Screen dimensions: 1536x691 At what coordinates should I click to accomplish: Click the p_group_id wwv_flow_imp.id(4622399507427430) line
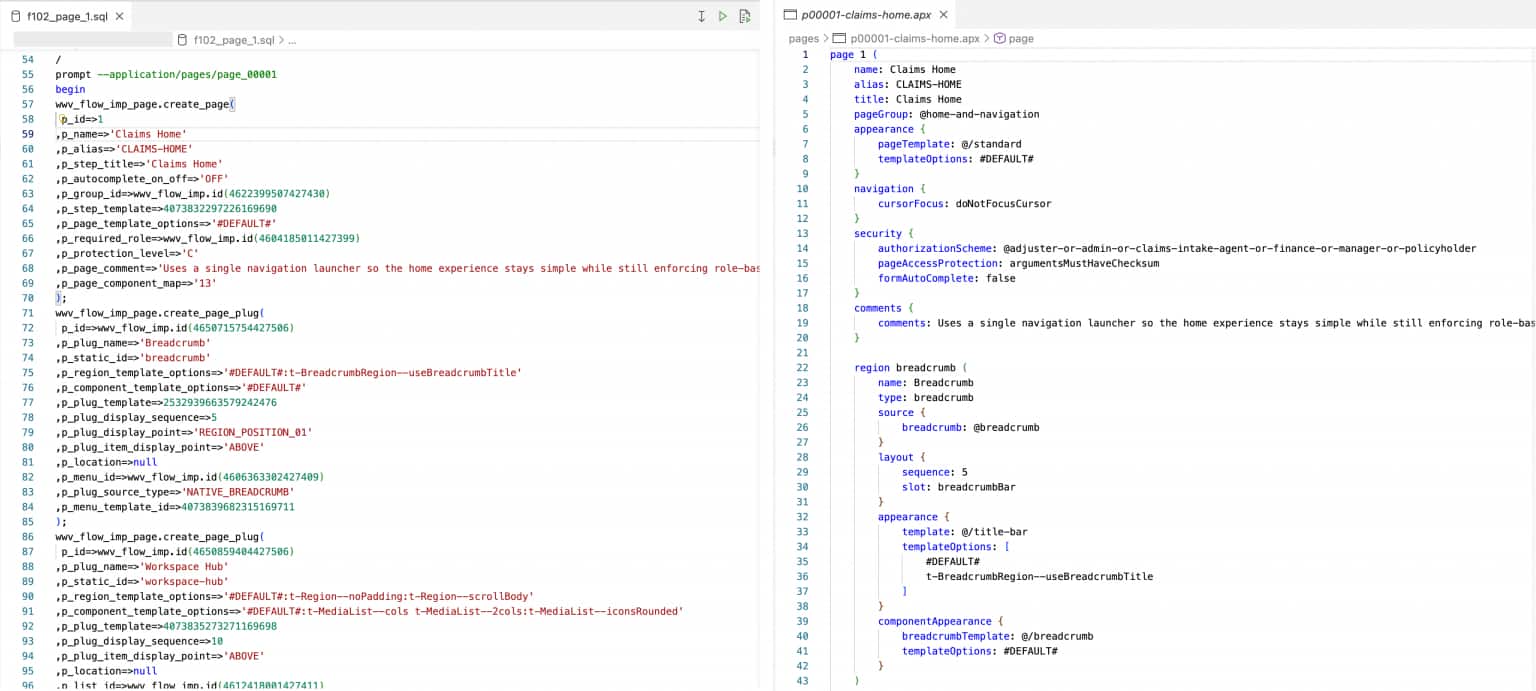point(193,194)
